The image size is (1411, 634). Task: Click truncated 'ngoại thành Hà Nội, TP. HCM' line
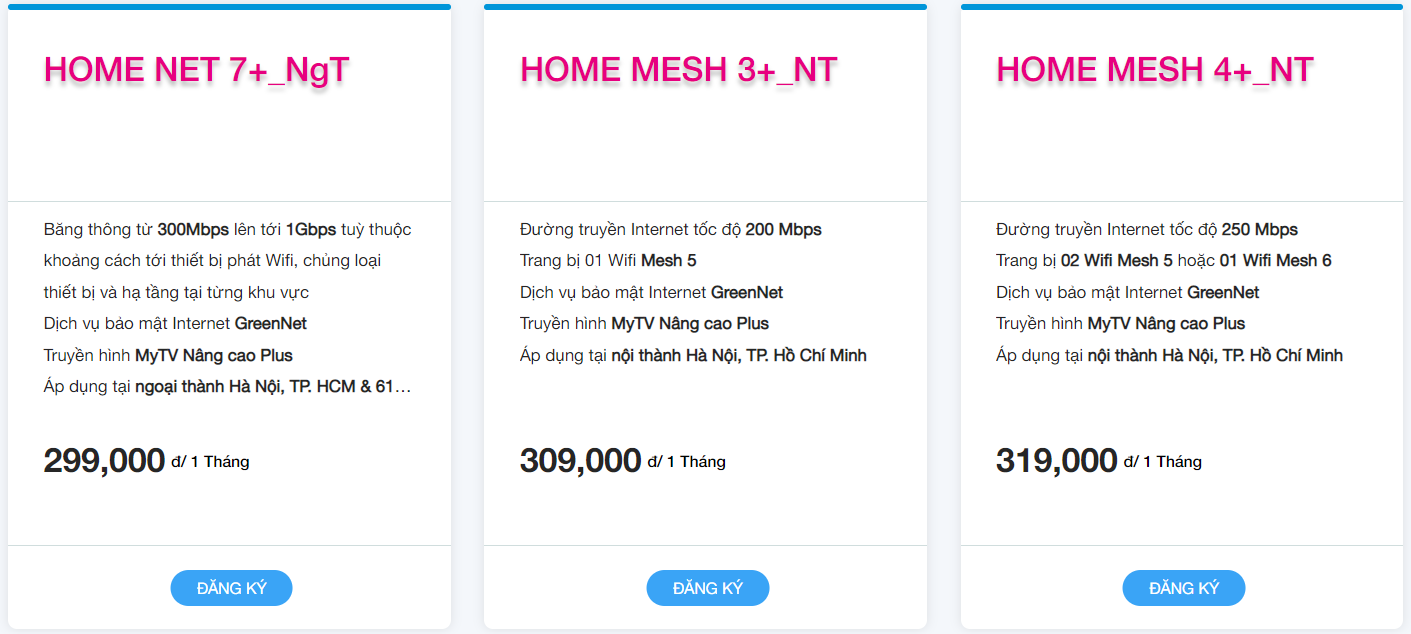pos(227,387)
